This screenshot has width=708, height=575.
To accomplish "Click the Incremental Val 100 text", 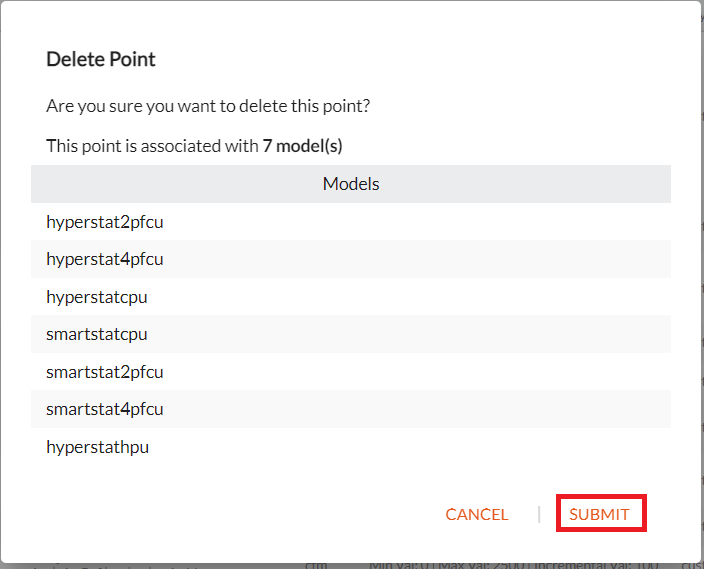I will [594, 565].
